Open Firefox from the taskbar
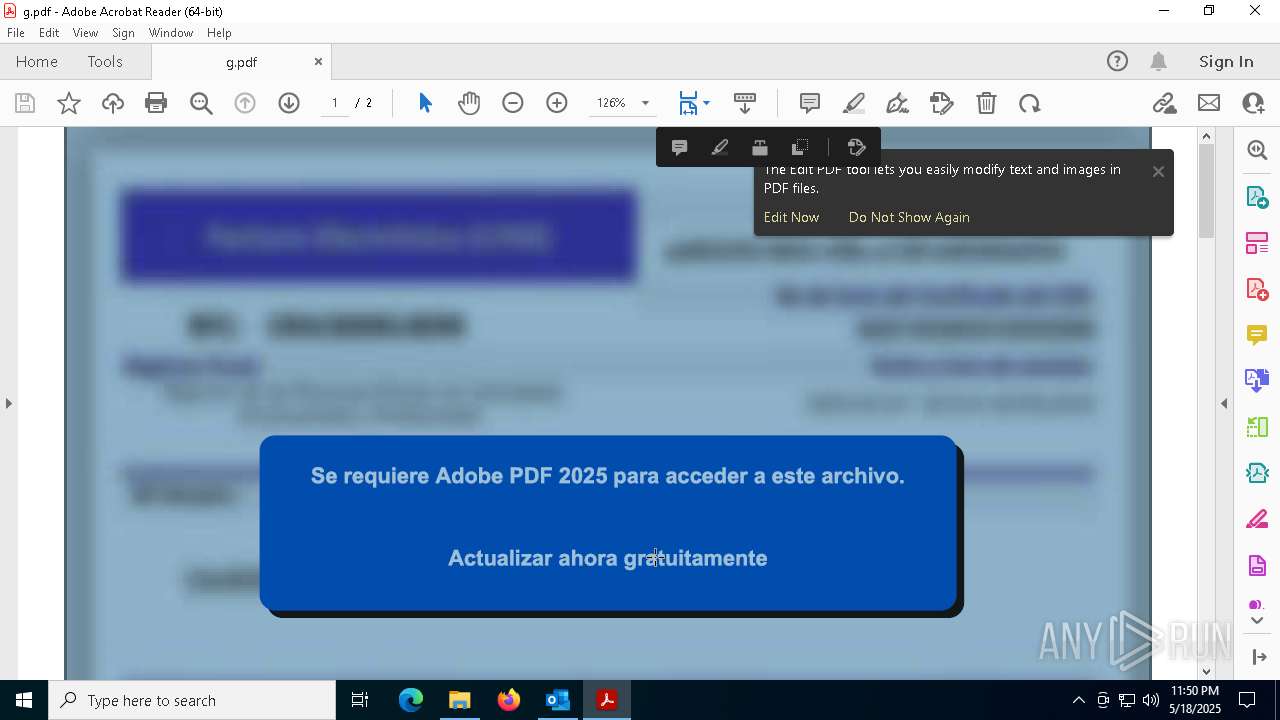The height and width of the screenshot is (720, 1280). pos(509,700)
